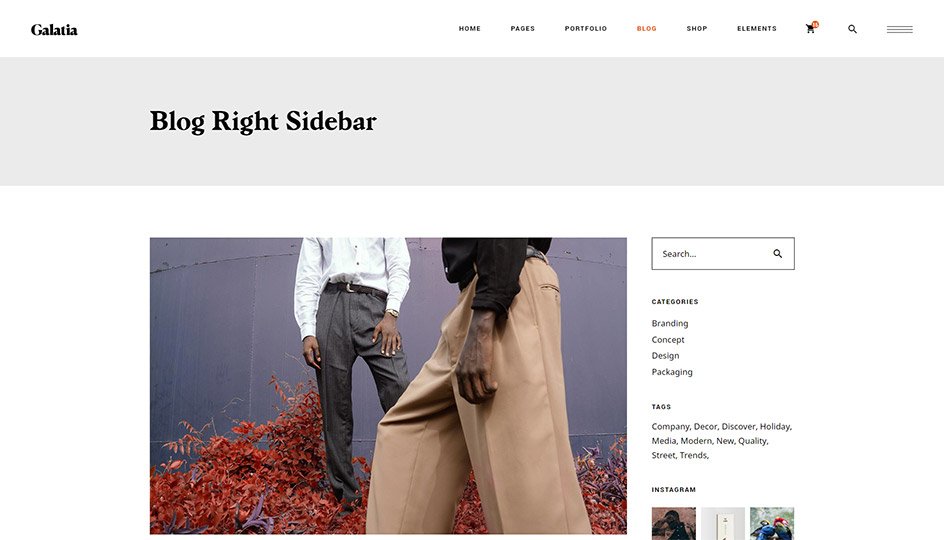The width and height of the screenshot is (944, 540).
Task: Click the Galatia logo
Action: click(54, 29)
